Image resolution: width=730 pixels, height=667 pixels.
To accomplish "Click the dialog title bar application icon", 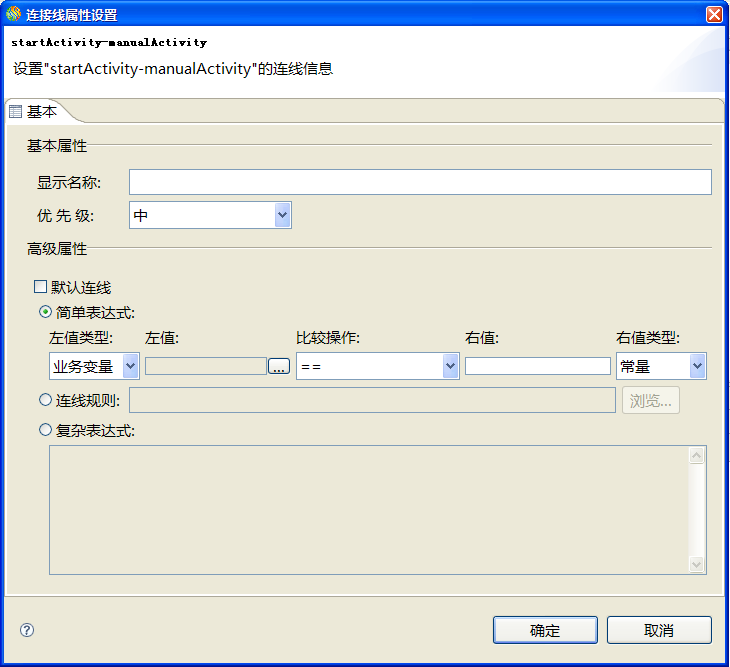I will click(13, 14).
